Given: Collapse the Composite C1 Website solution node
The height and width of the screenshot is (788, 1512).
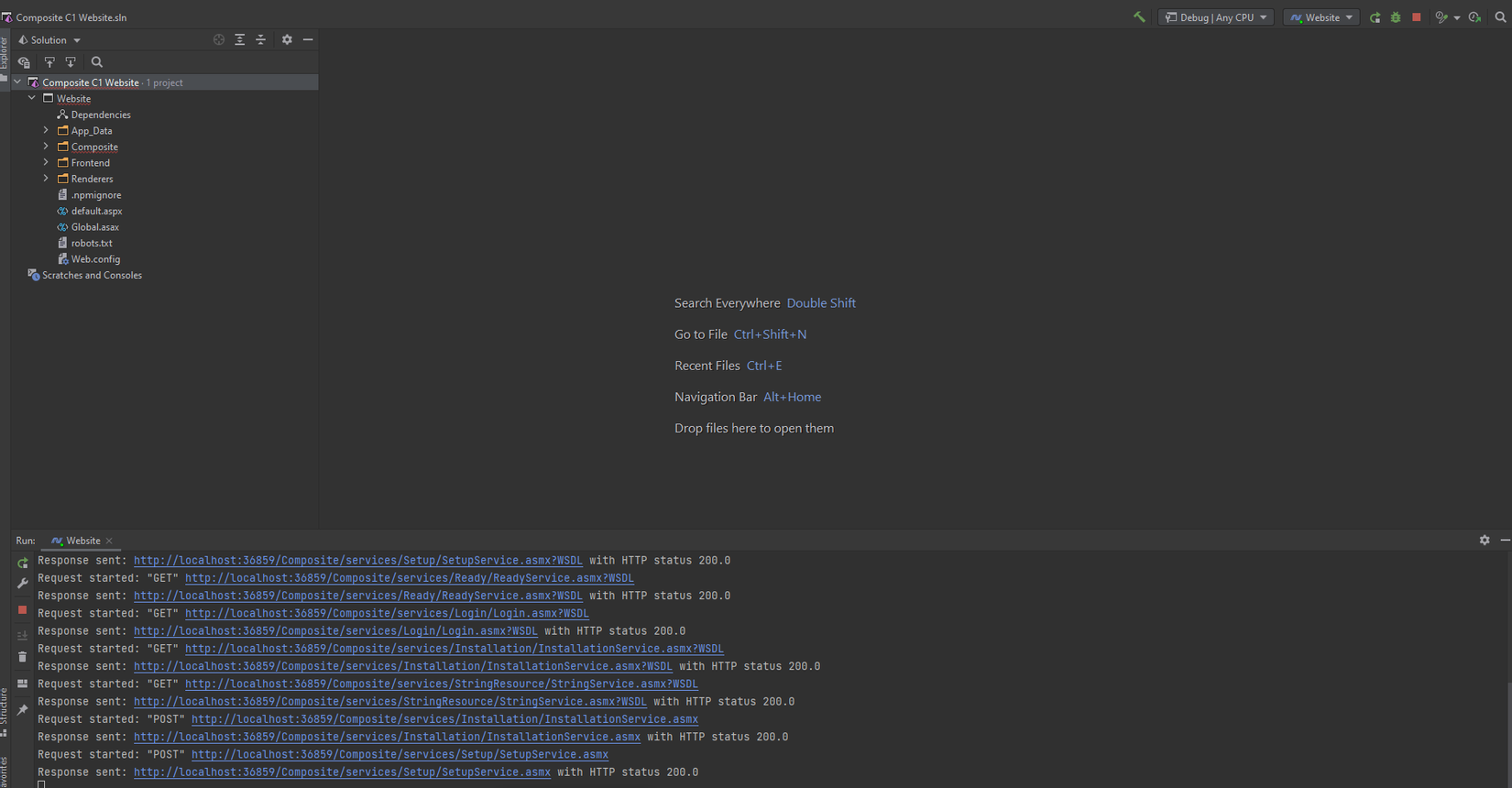Looking at the screenshot, I should click(x=17, y=82).
